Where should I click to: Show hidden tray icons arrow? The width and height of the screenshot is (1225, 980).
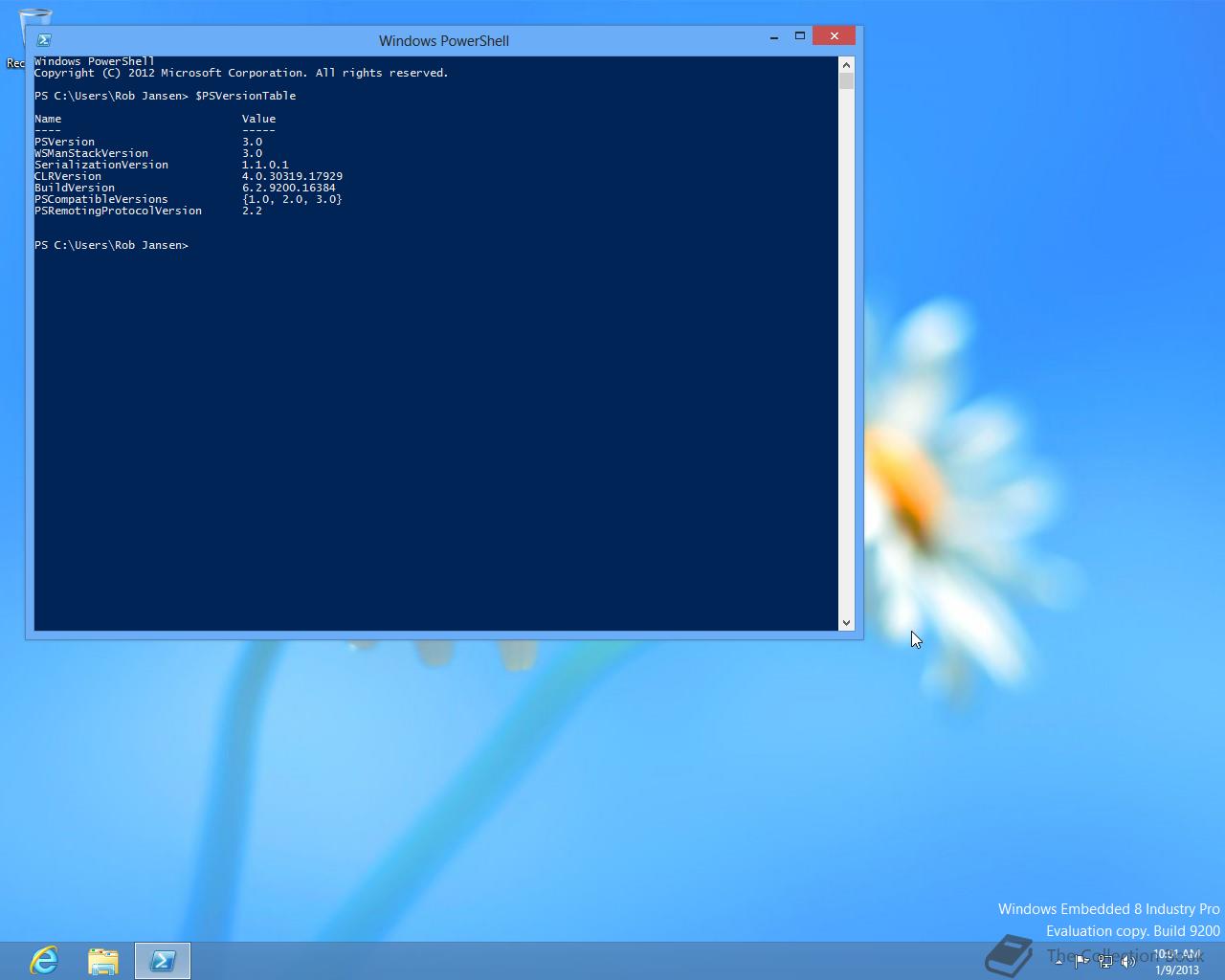1058,961
